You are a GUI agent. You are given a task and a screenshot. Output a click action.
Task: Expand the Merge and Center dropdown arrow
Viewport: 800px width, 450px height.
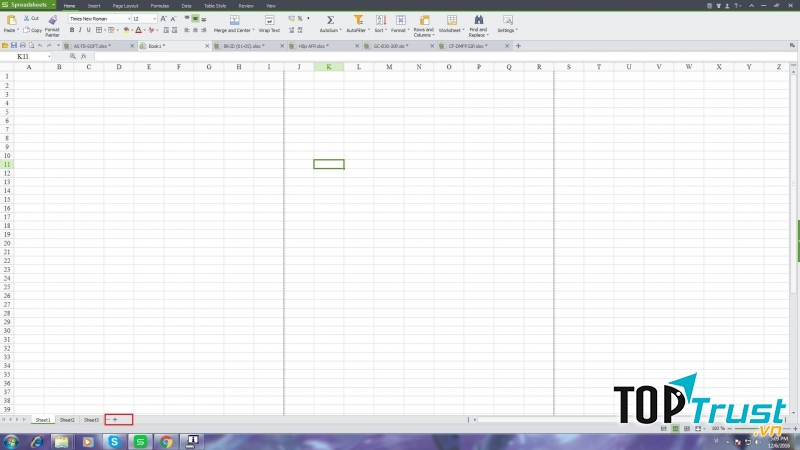tap(253, 30)
